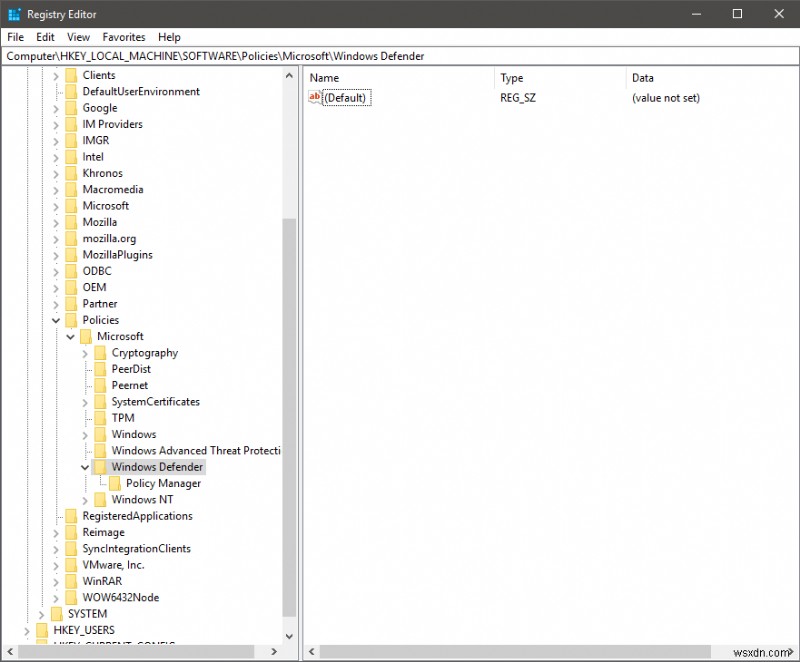Select the SystemCertificates tree item
The image size is (800, 662).
pyautogui.click(x=153, y=401)
